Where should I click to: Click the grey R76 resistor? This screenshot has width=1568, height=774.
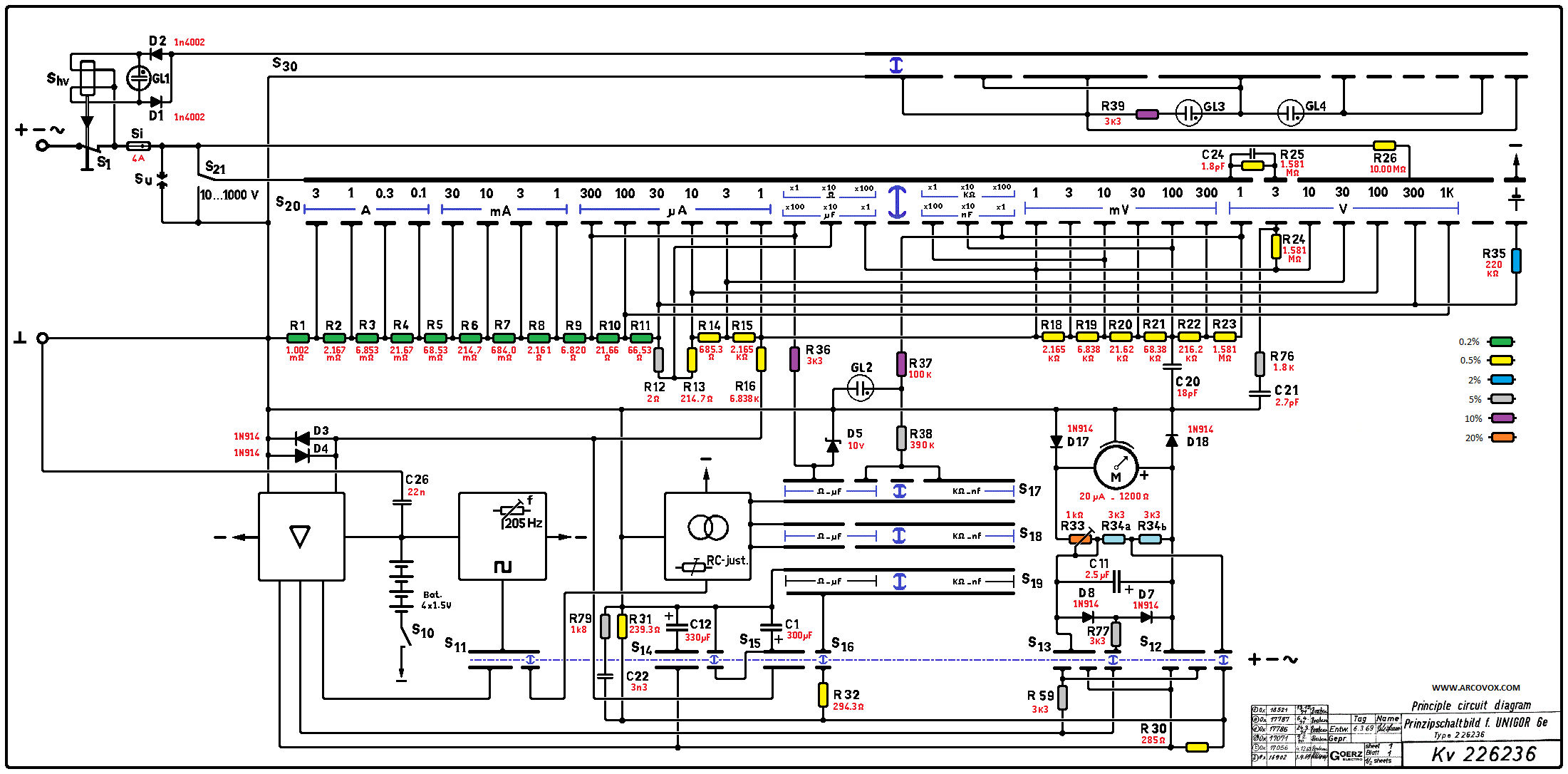click(x=1260, y=363)
